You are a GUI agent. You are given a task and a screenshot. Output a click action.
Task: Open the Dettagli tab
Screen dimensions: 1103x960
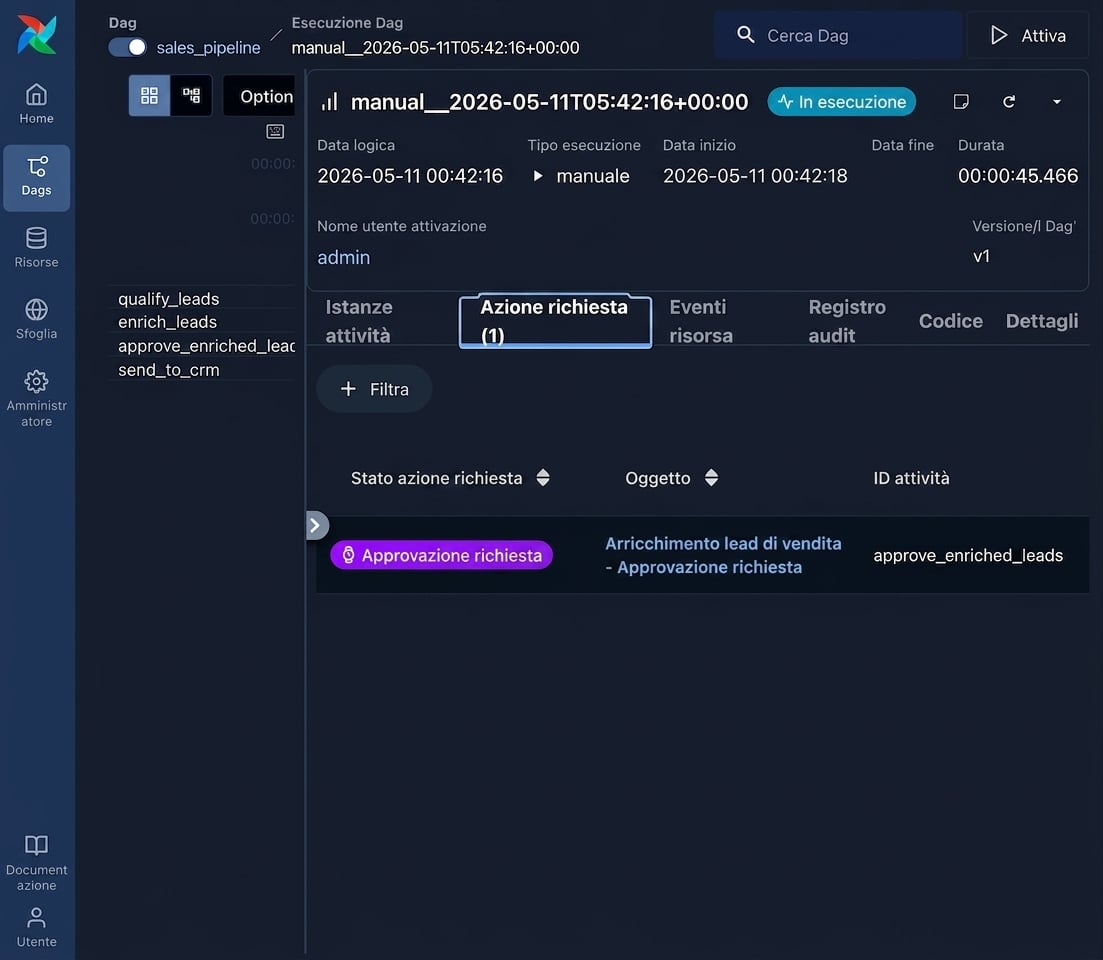pyautogui.click(x=1042, y=321)
